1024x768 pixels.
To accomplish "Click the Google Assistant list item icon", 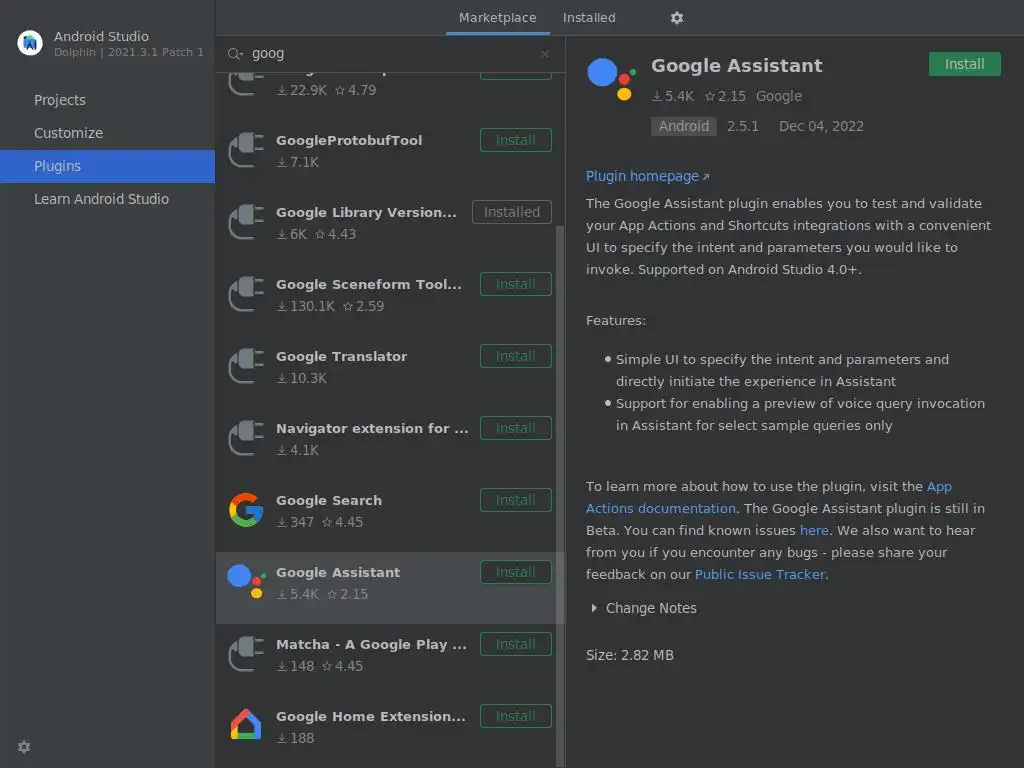I will (x=245, y=582).
